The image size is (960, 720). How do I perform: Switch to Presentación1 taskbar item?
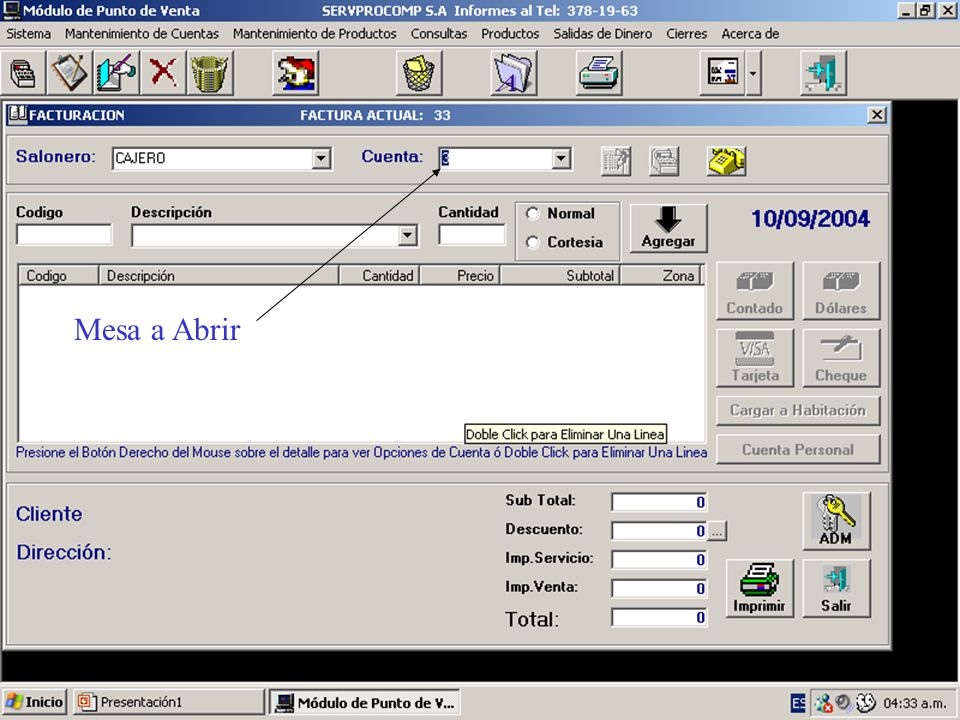(168, 702)
